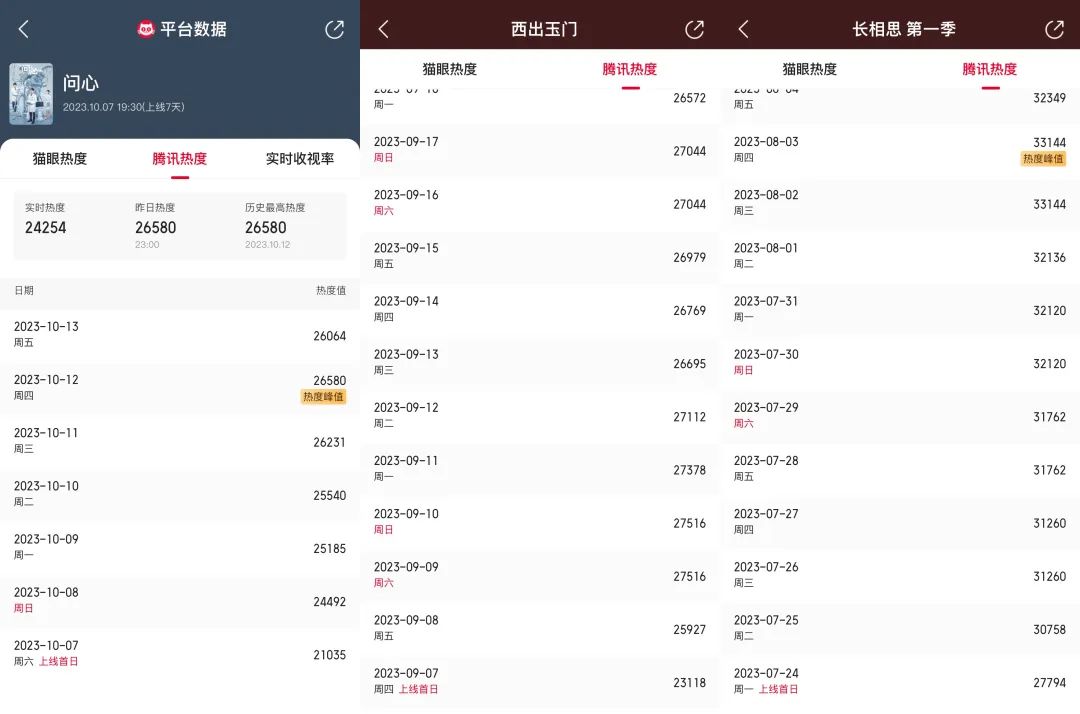Tap the 热度峰值 badge on 2023-10-12
This screenshot has height=714, width=1080.
pyautogui.click(x=323, y=397)
